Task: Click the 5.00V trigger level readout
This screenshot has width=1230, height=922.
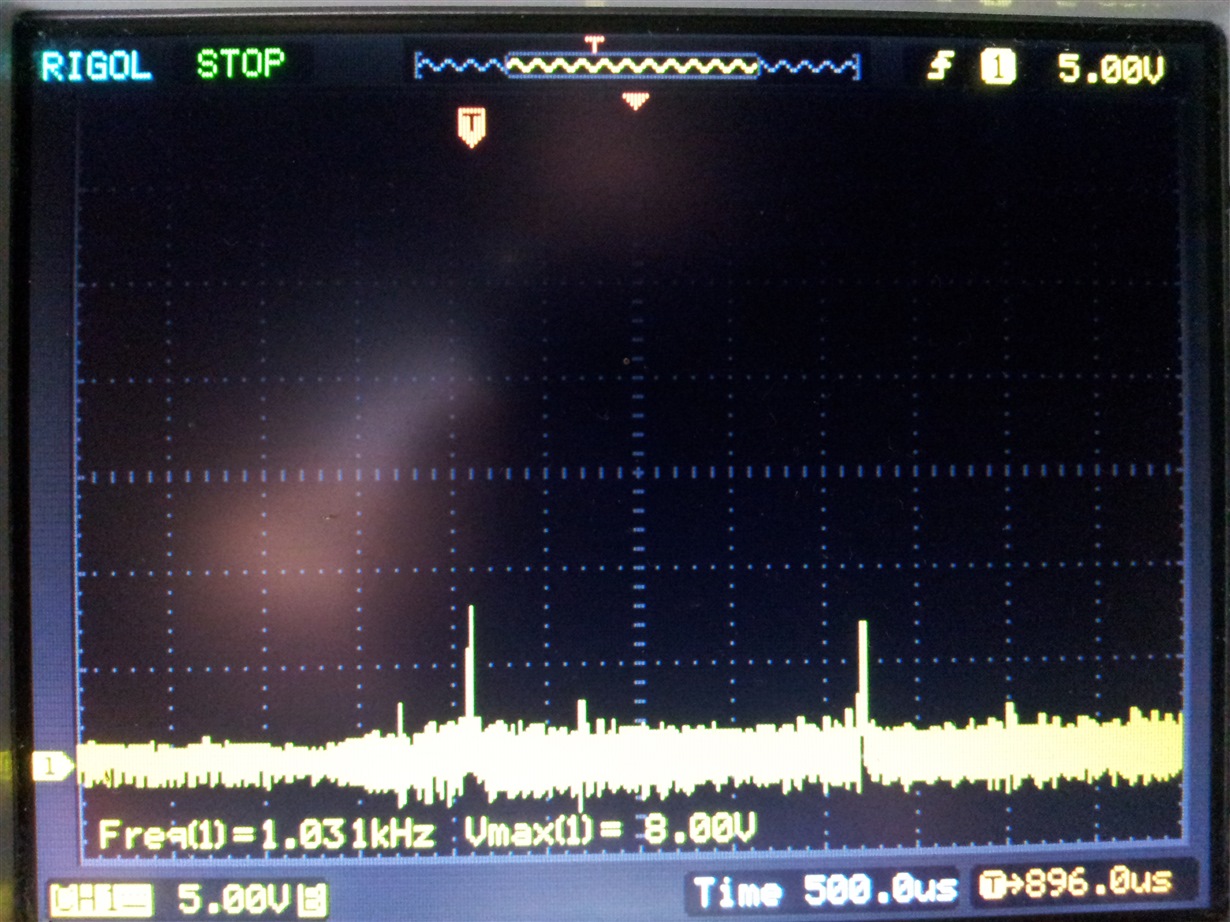Action: (1111, 69)
